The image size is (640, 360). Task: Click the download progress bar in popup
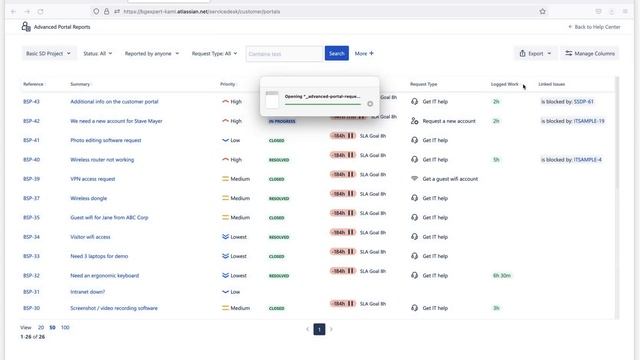323,104
